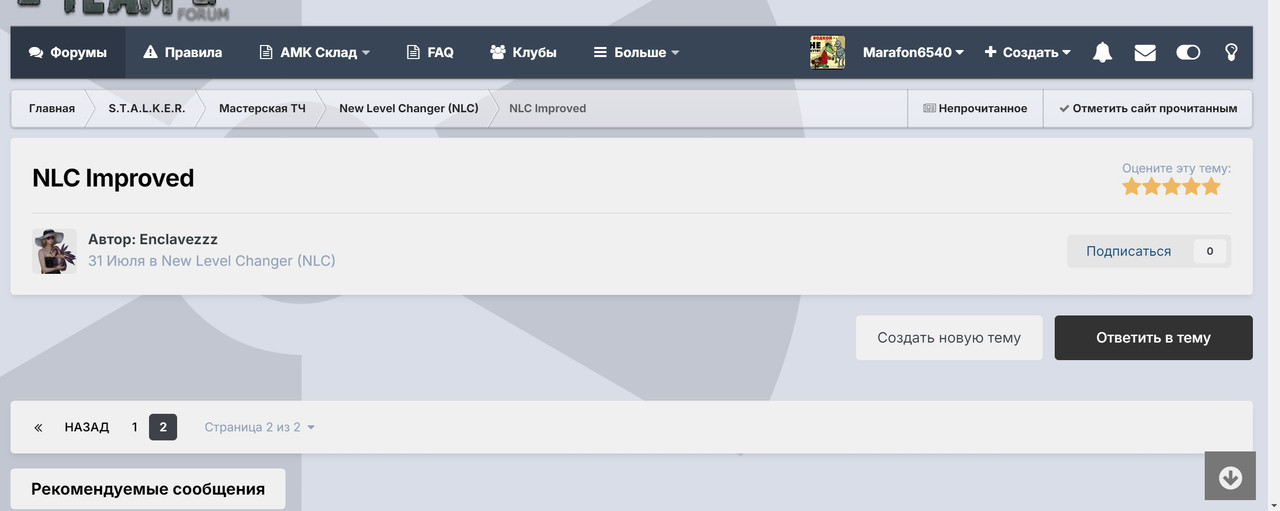The width and height of the screenshot is (1280, 511).
Task: Open S.T.A.L.K.E.R. breadcrumb link
Action: [x=147, y=108]
